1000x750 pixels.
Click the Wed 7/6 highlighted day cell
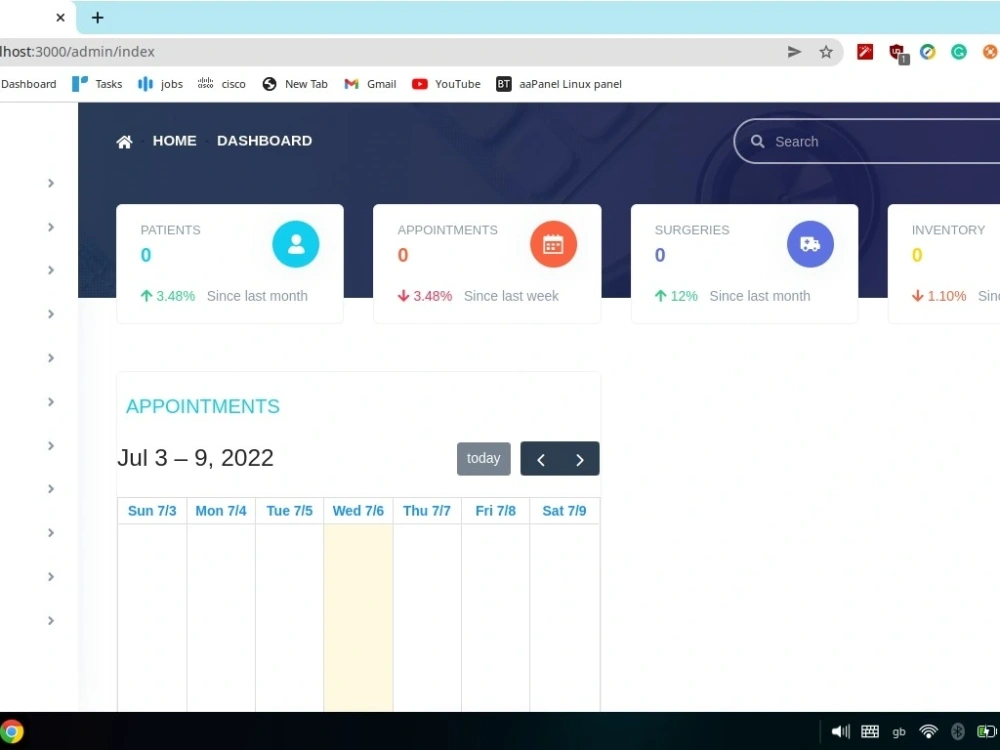(x=358, y=617)
